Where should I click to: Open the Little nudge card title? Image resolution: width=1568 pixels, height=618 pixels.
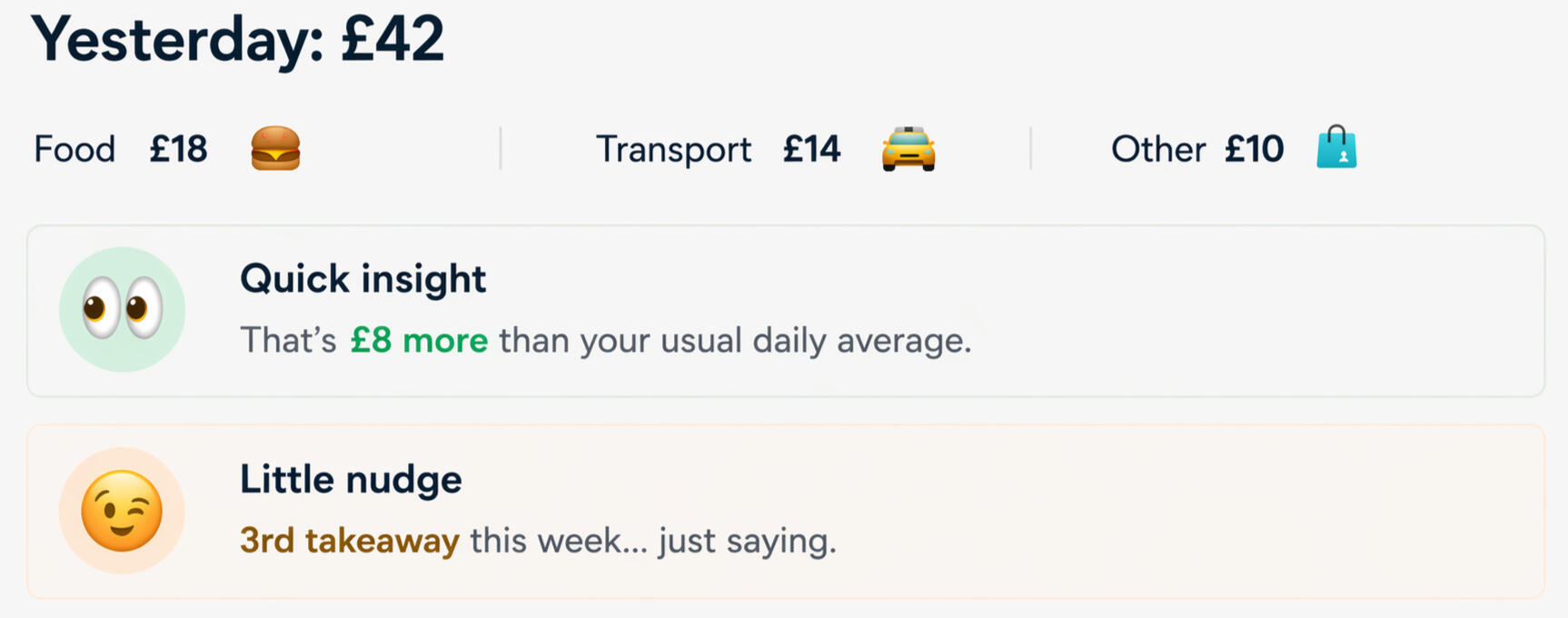(351, 480)
